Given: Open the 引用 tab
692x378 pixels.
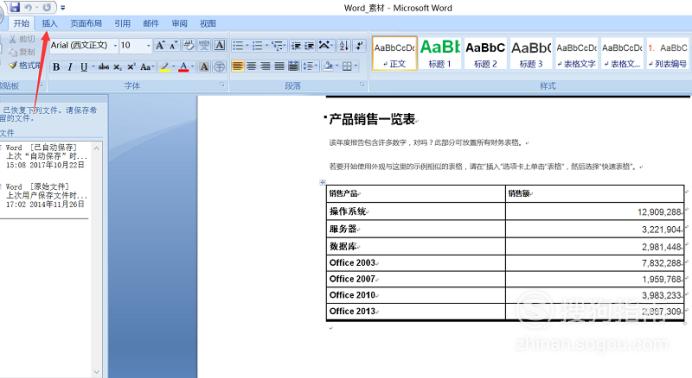Looking at the screenshot, I should [122, 23].
